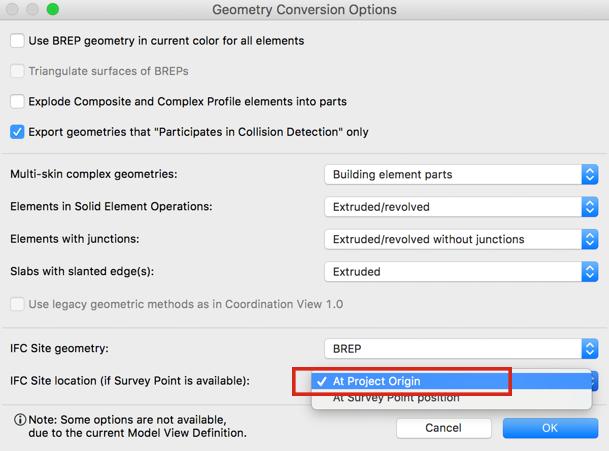
Task: Open the BREP site geometry dropdown
Action: (461, 348)
